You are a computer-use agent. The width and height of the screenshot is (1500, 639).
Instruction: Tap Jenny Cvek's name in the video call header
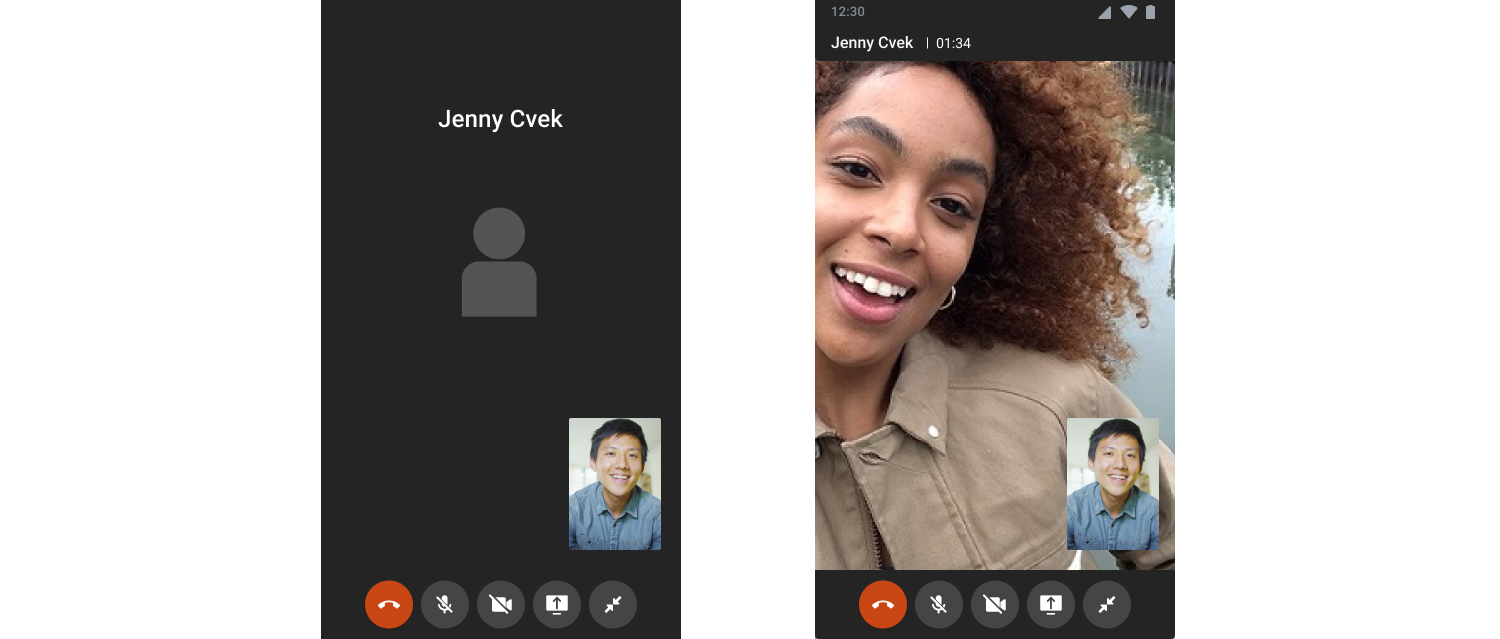pyautogui.click(x=872, y=43)
